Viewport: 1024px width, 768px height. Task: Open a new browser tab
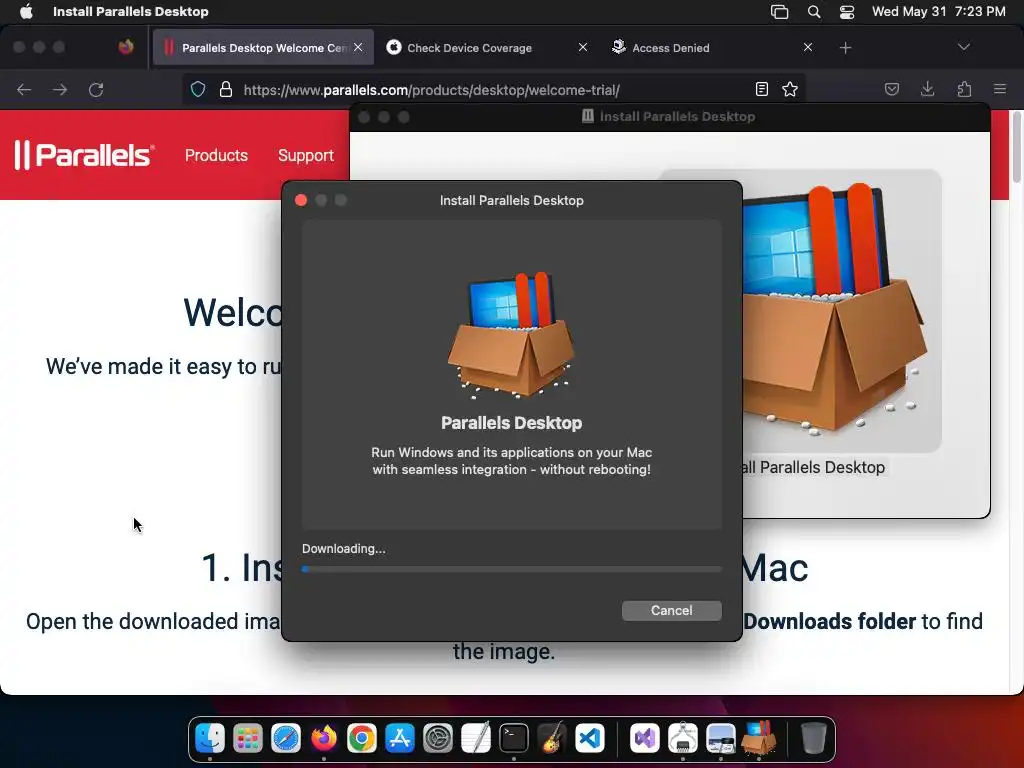tap(845, 48)
